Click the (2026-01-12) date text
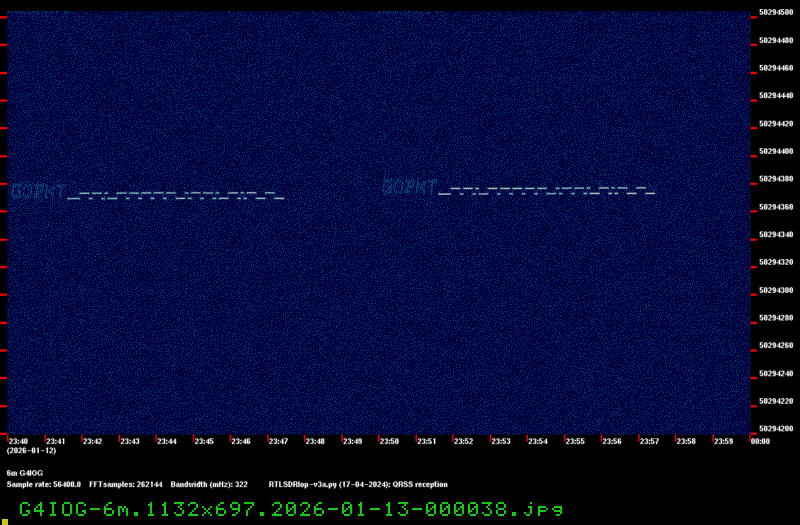This screenshot has width=800, height=525. [x=32, y=451]
